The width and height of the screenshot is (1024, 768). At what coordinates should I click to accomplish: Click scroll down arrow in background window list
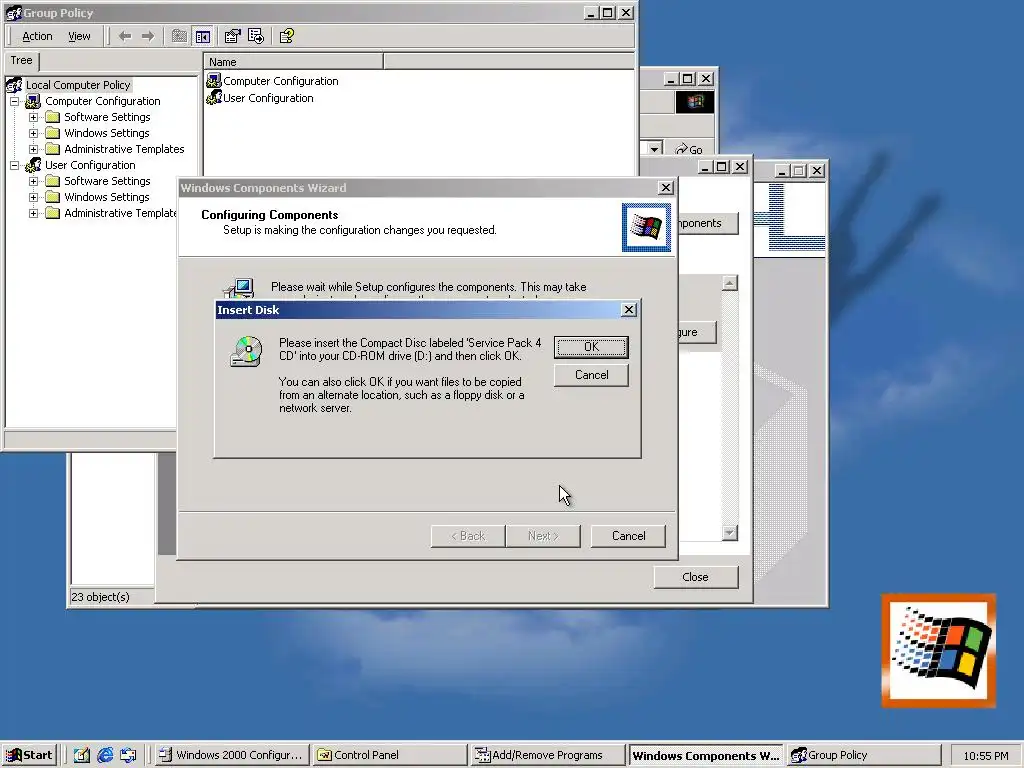(729, 533)
